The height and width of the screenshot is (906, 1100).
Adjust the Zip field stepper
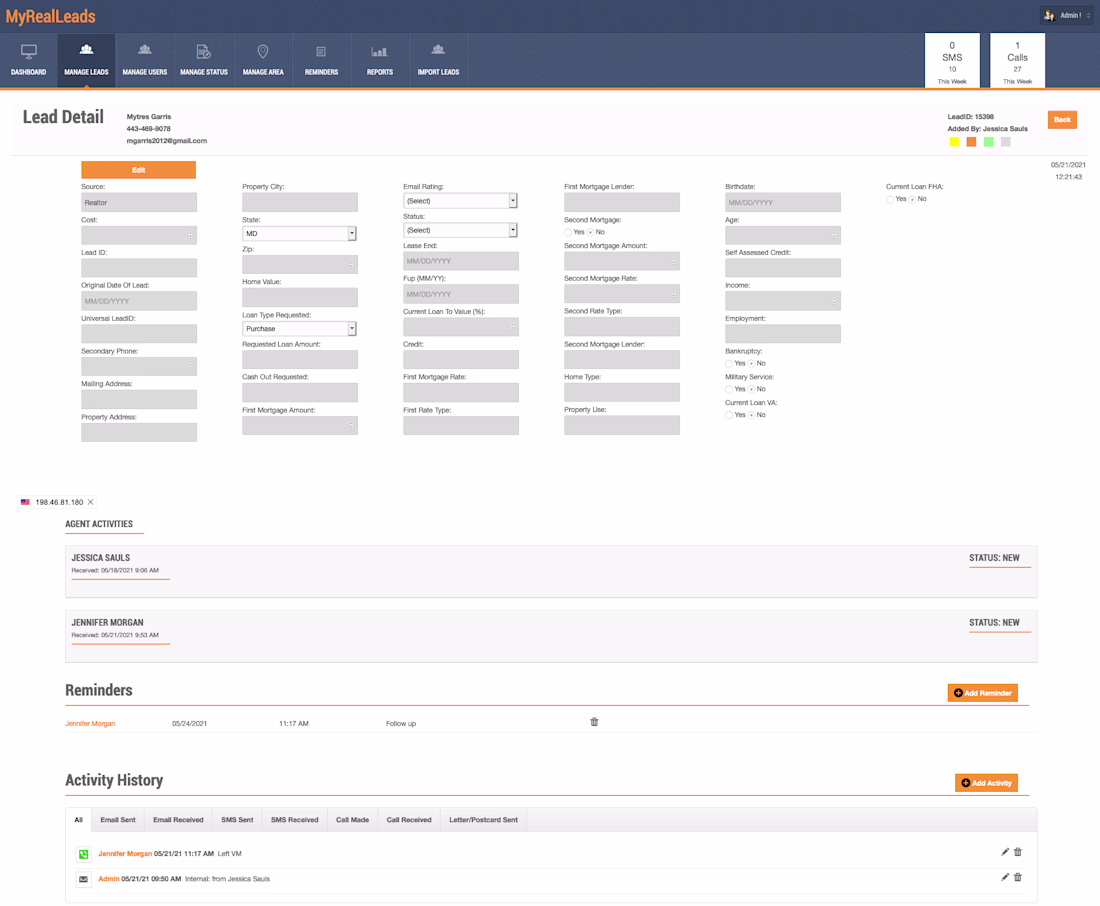point(351,265)
